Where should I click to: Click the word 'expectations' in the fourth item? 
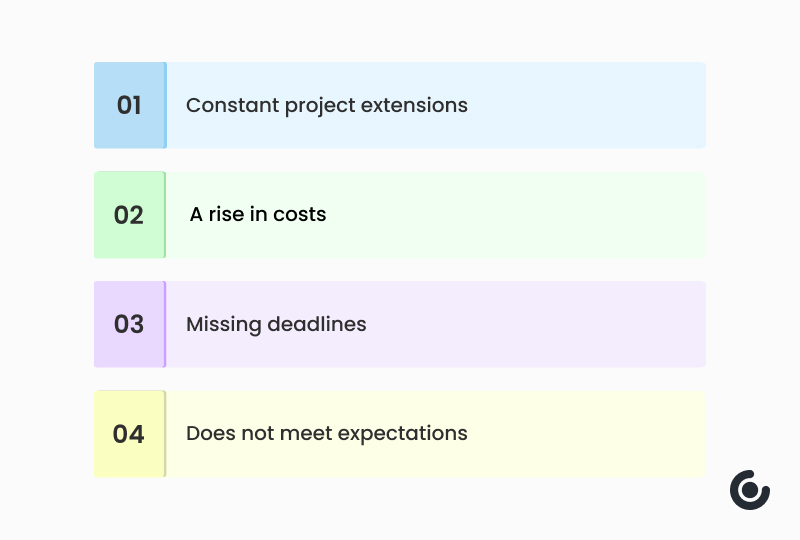pyautogui.click(x=403, y=434)
